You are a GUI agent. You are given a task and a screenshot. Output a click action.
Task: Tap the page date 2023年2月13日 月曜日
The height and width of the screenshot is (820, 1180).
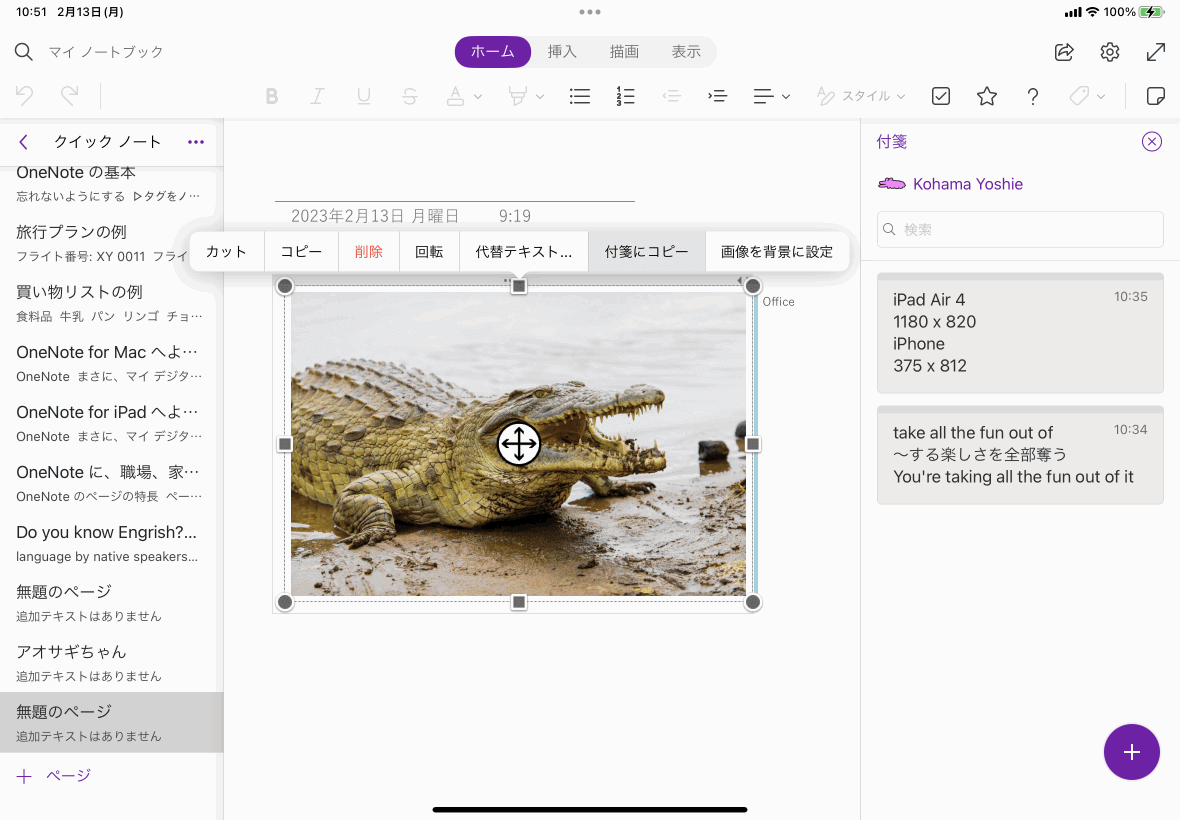tap(375, 216)
